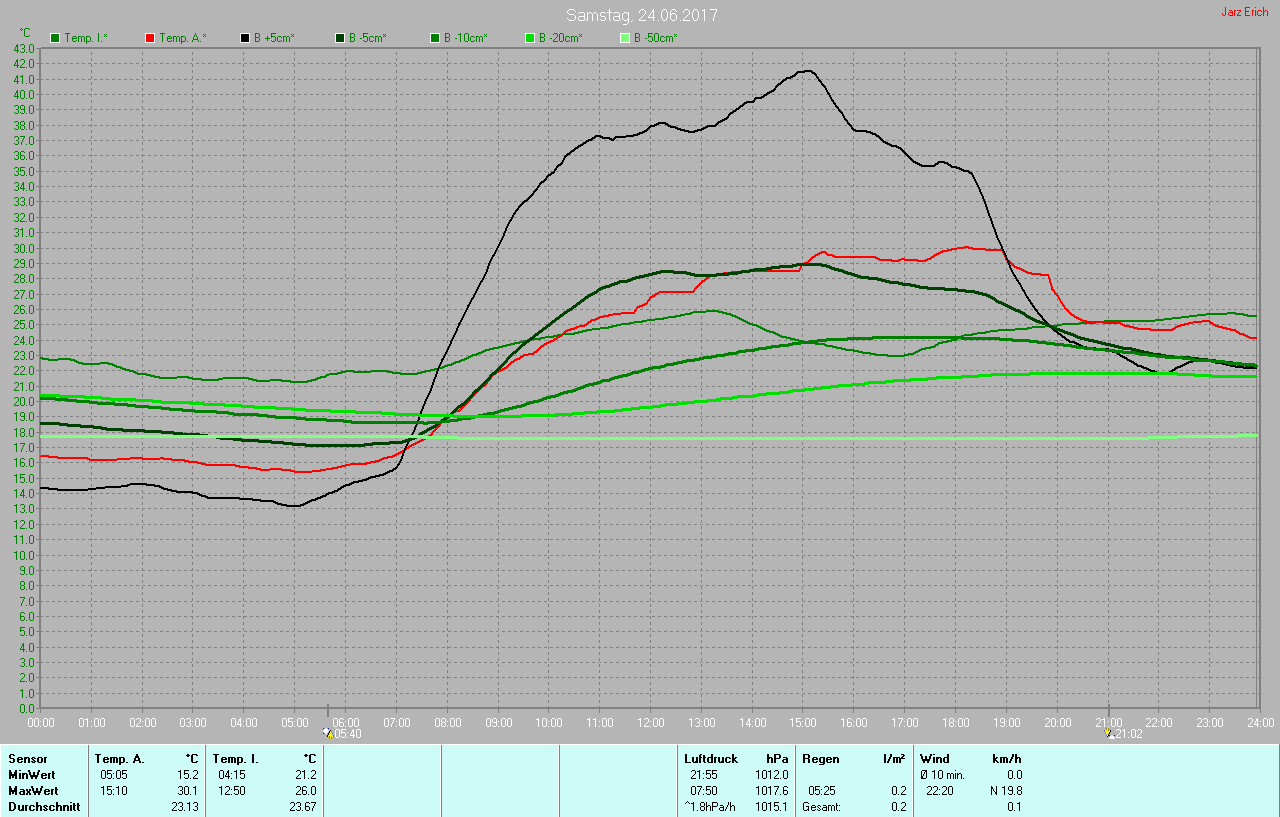Click the "B +5cm*" legend label text
The width and height of the screenshot is (1280, 817).
click(x=275, y=38)
